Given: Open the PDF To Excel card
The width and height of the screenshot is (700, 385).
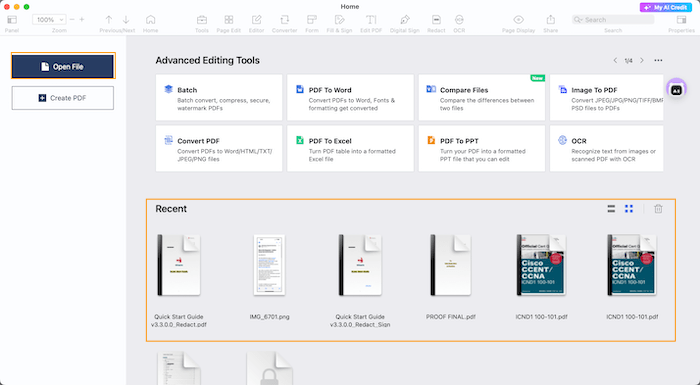Looking at the screenshot, I should (x=350, y=148).
